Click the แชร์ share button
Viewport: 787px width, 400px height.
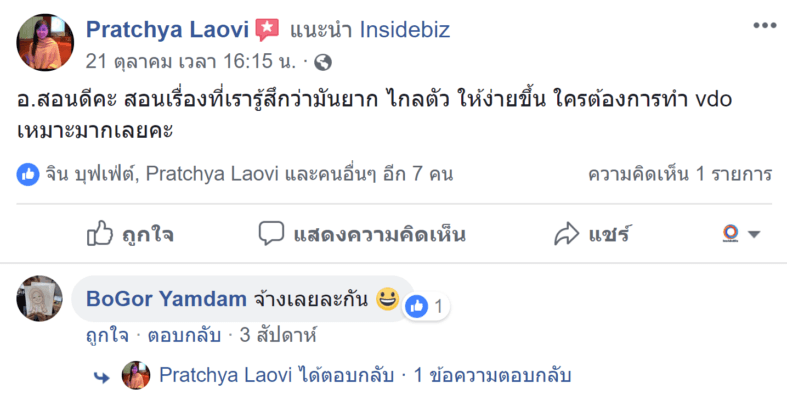tap(593, 234)
